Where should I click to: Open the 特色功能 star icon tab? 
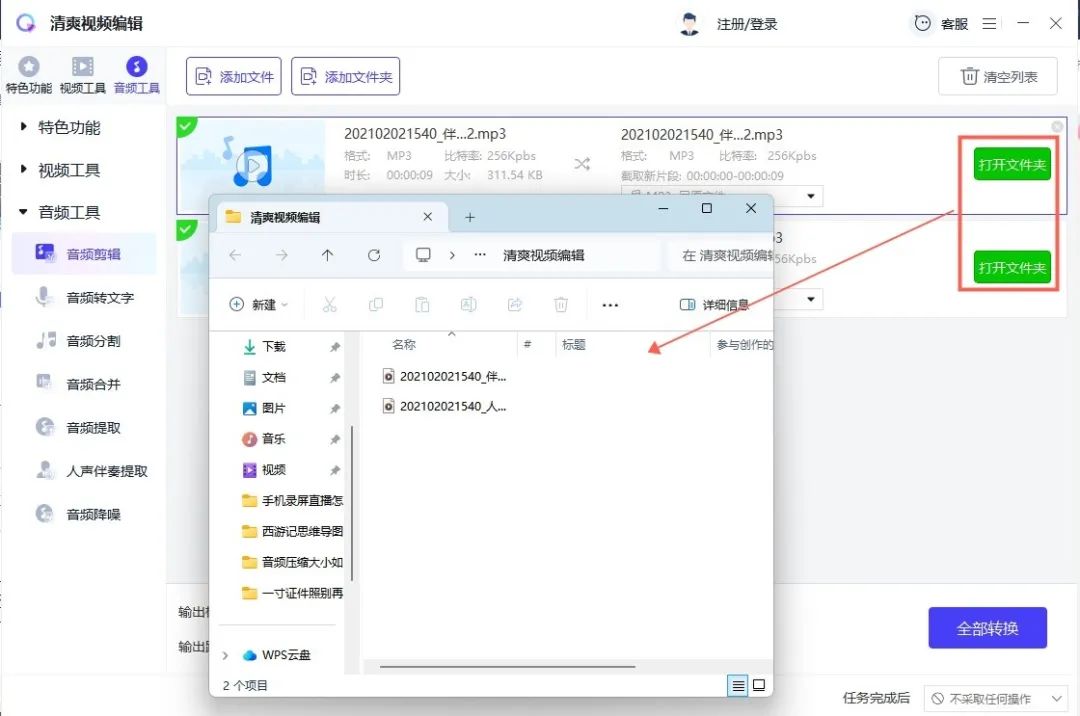(28, 75)
